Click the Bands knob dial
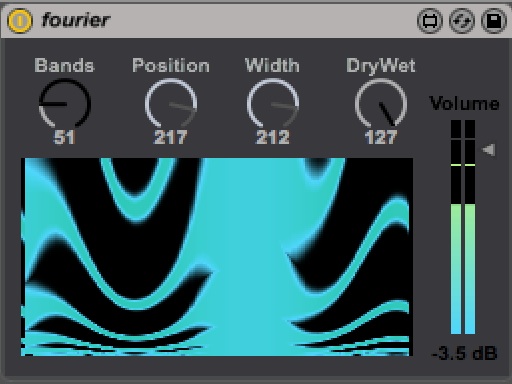Screen dimensions: 512x384 pos(65,104)
